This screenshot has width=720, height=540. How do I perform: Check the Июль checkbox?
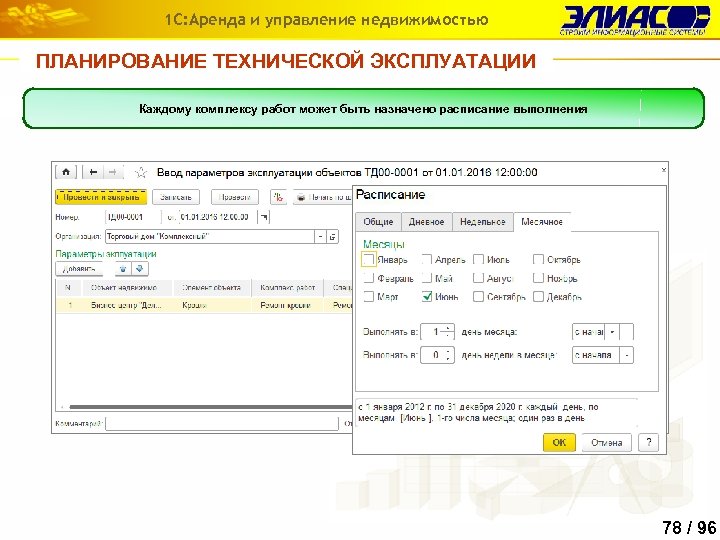click(478, 259)
